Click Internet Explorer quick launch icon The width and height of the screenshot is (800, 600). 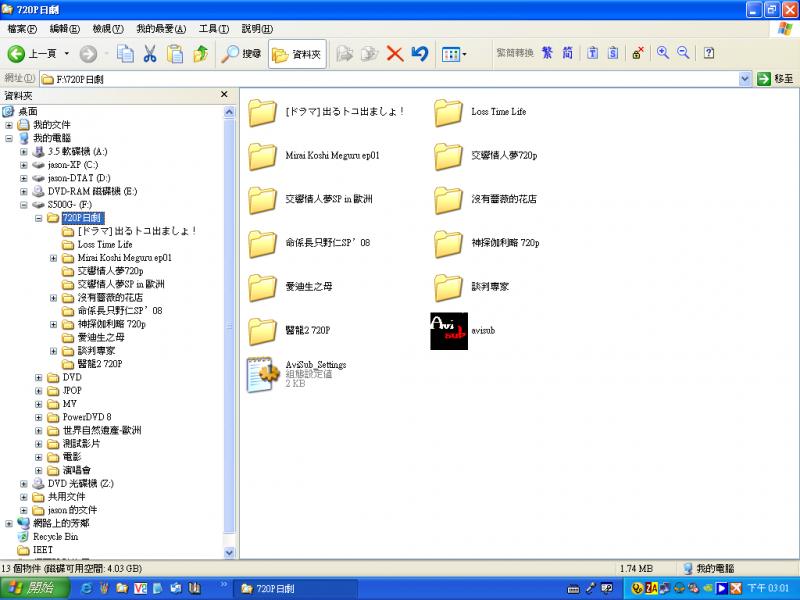coord(87,588)
